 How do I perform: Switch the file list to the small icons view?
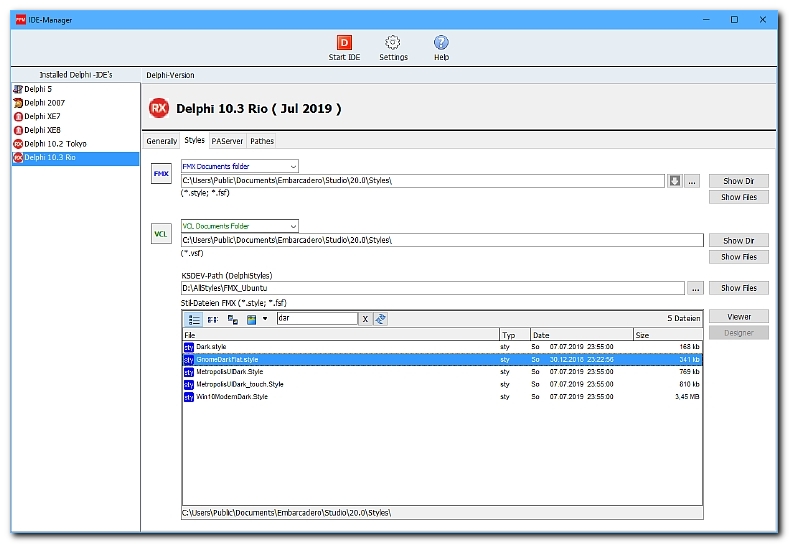click(x=213, y=319)
